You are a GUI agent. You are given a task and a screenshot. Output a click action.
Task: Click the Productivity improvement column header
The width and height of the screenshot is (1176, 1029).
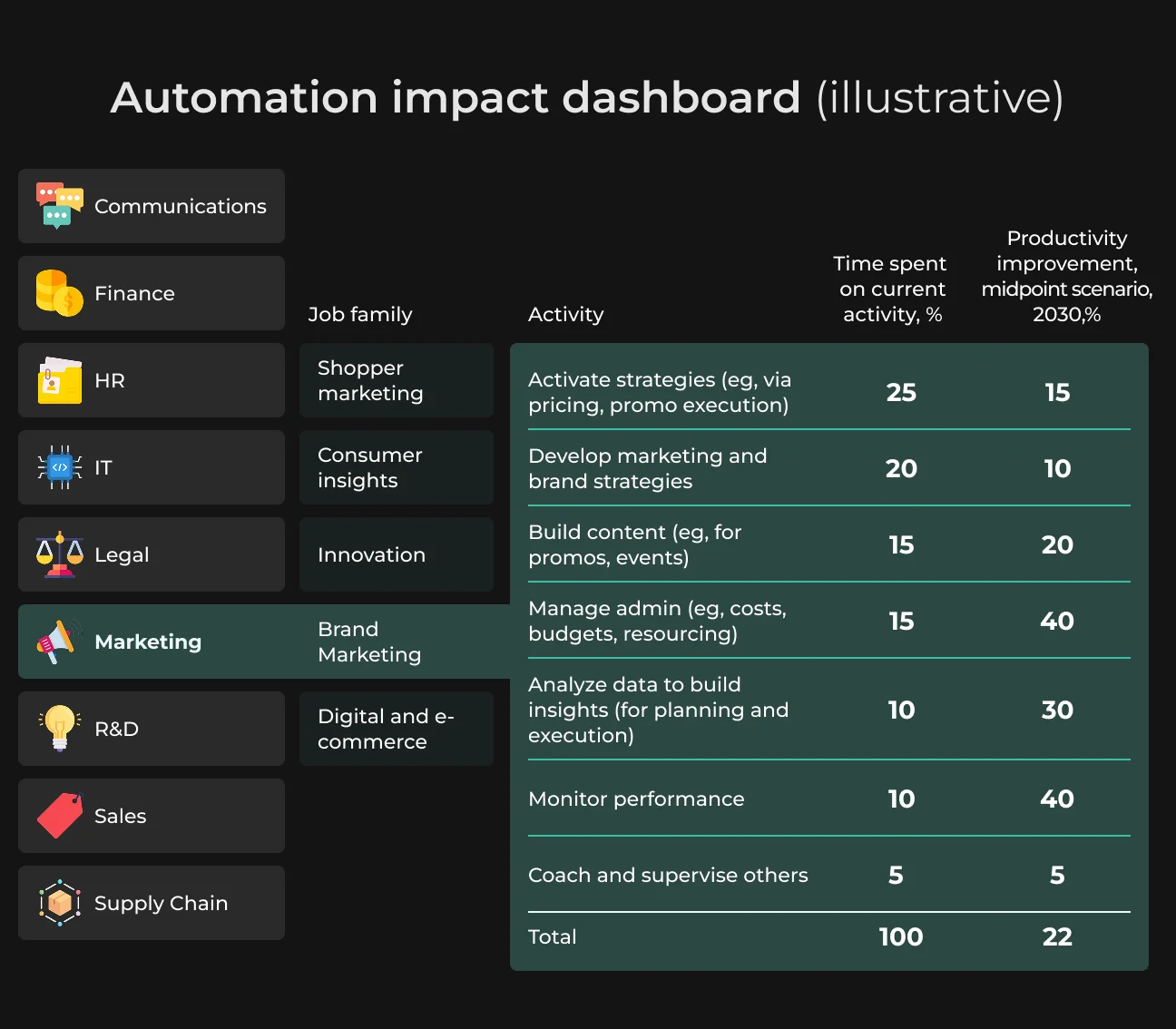(x=1066, y=276)
